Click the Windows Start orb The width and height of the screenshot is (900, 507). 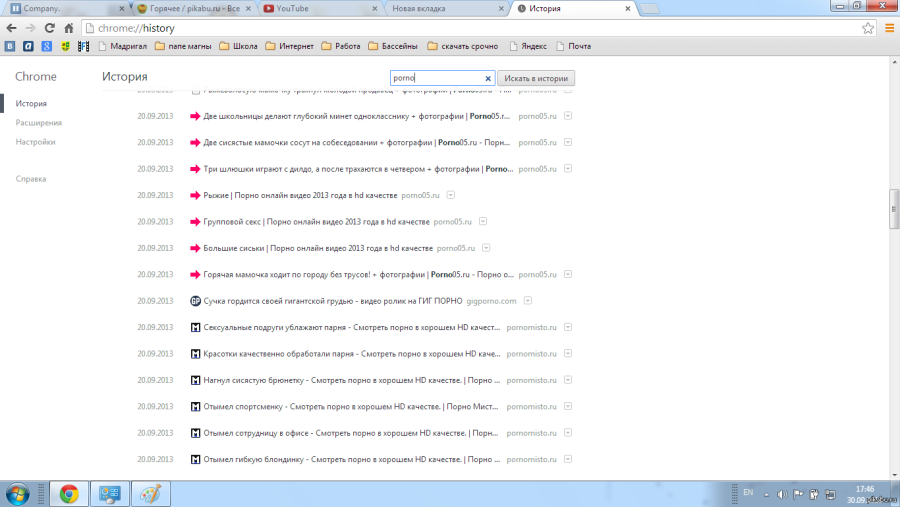pyautogui.click(x=17, y=493)
